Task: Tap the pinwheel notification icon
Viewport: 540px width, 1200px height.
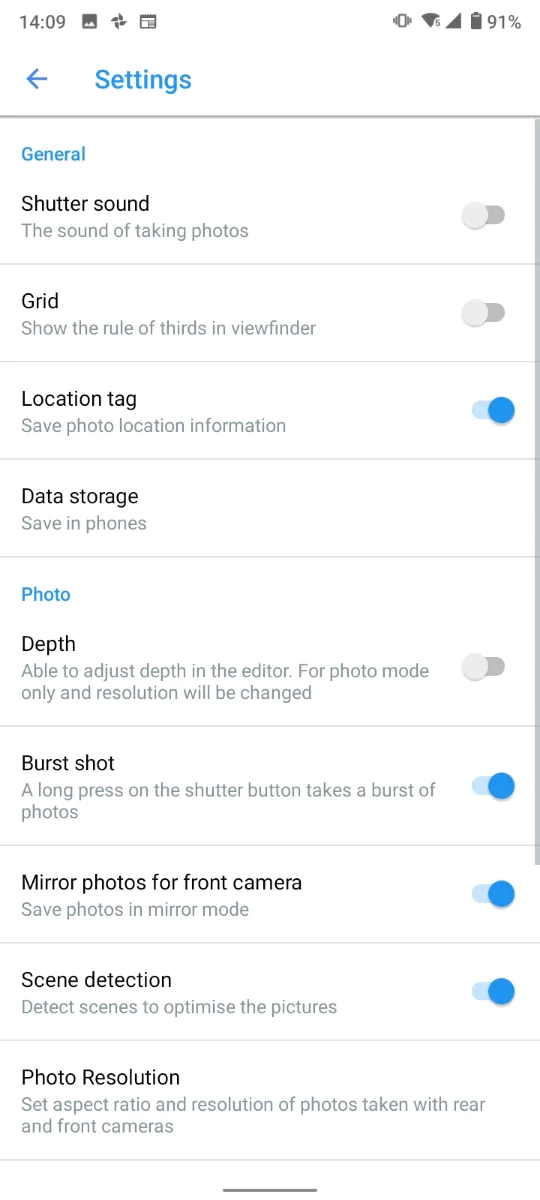Action: pos(118,21)
